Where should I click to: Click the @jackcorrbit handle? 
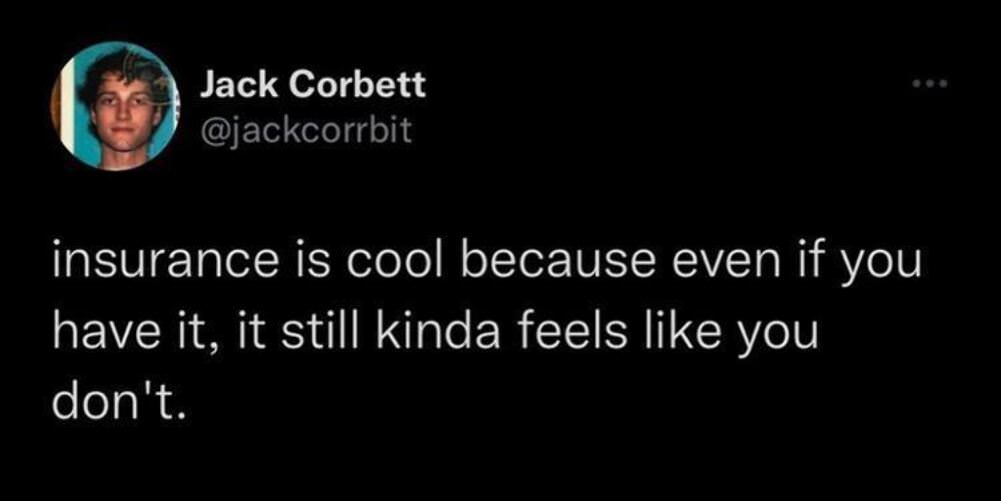[x=306, y=129]
